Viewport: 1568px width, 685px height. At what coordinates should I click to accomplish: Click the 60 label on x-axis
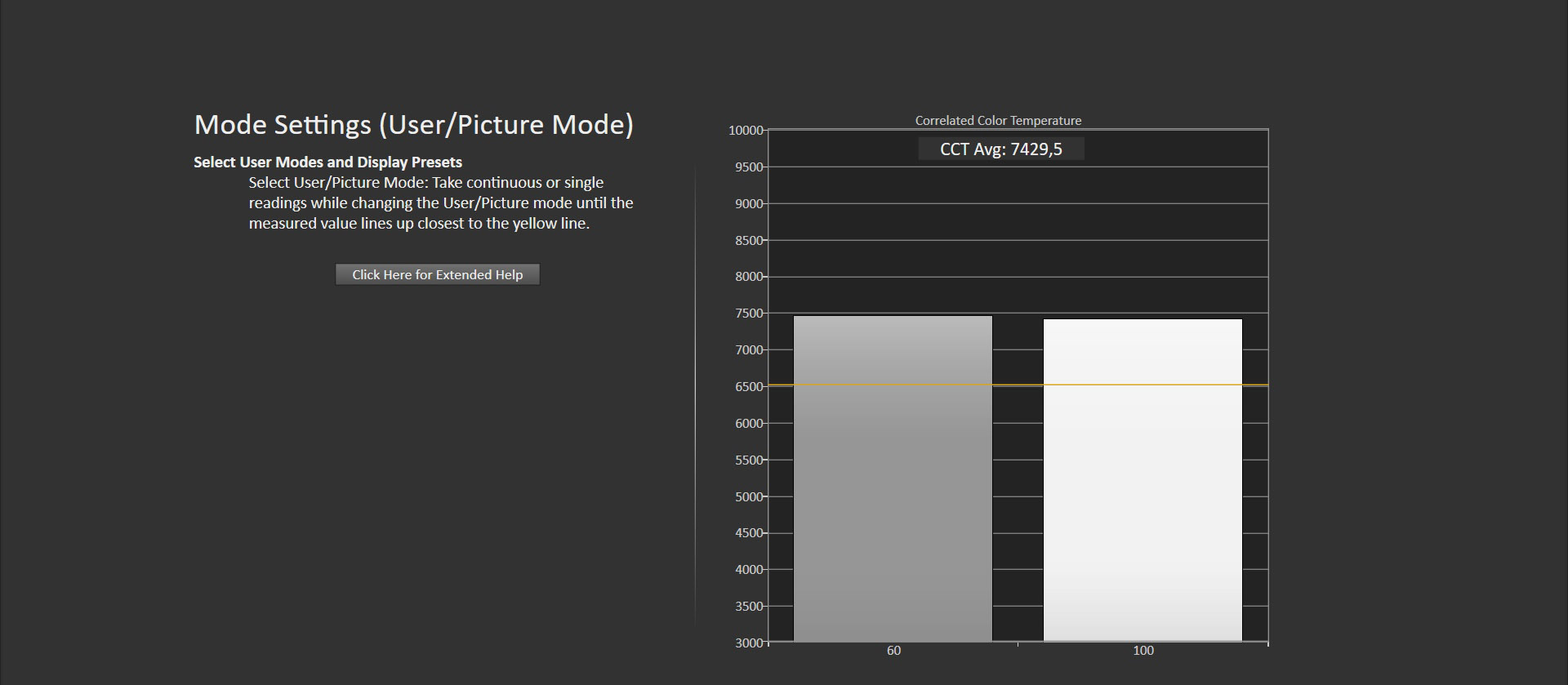click(x=893, y=651)
